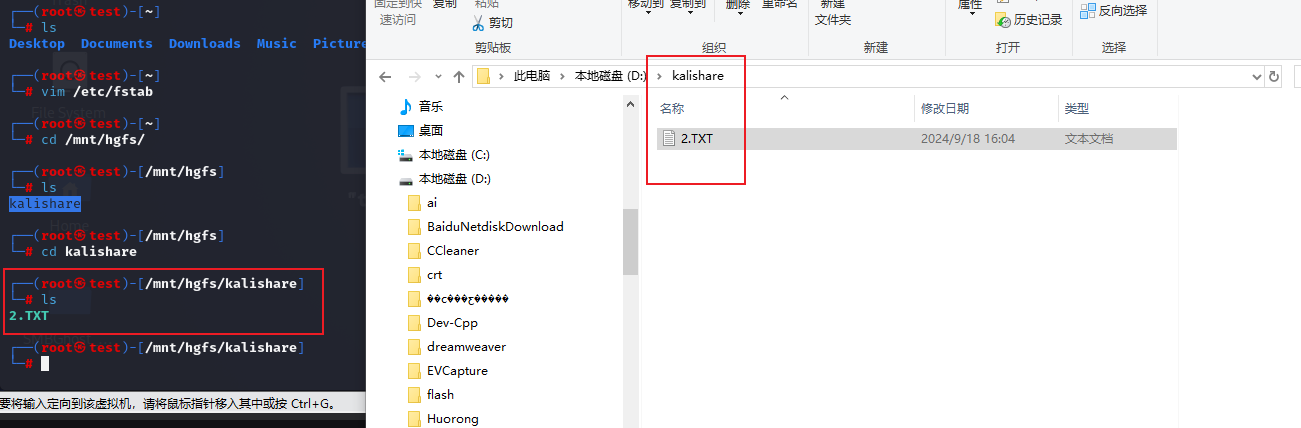Sort files by the 修改日期 column
This screenshot has height=428, width=1301.
coord(945,108)
